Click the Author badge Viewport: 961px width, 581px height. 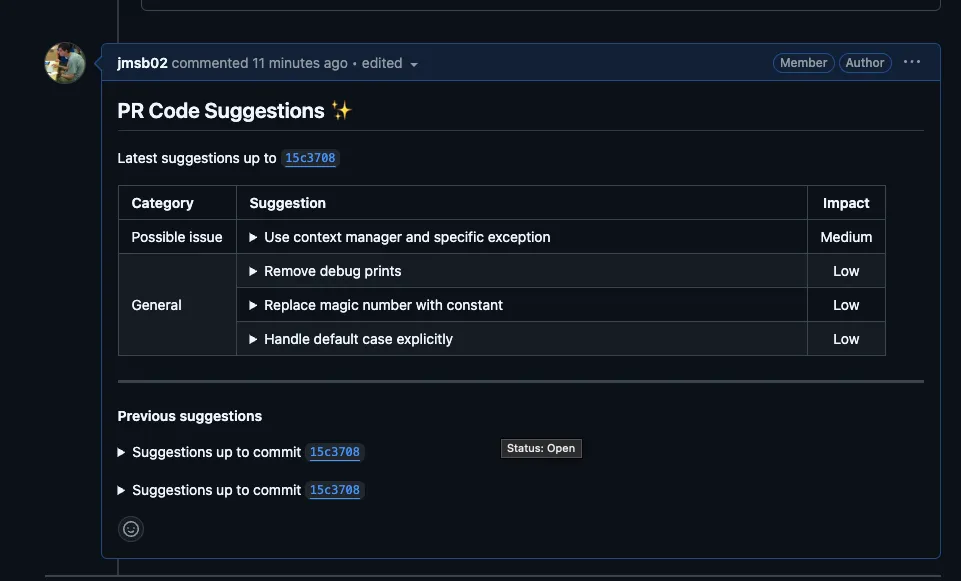pos(865,63)
